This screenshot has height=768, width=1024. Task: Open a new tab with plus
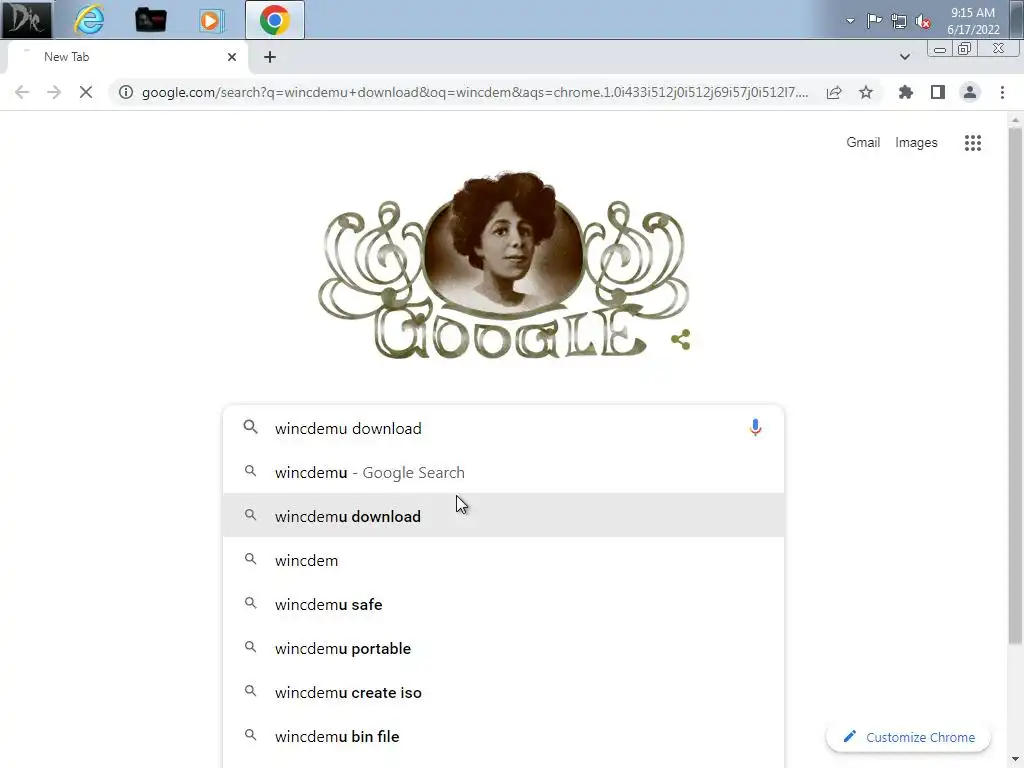pos(270,57)
